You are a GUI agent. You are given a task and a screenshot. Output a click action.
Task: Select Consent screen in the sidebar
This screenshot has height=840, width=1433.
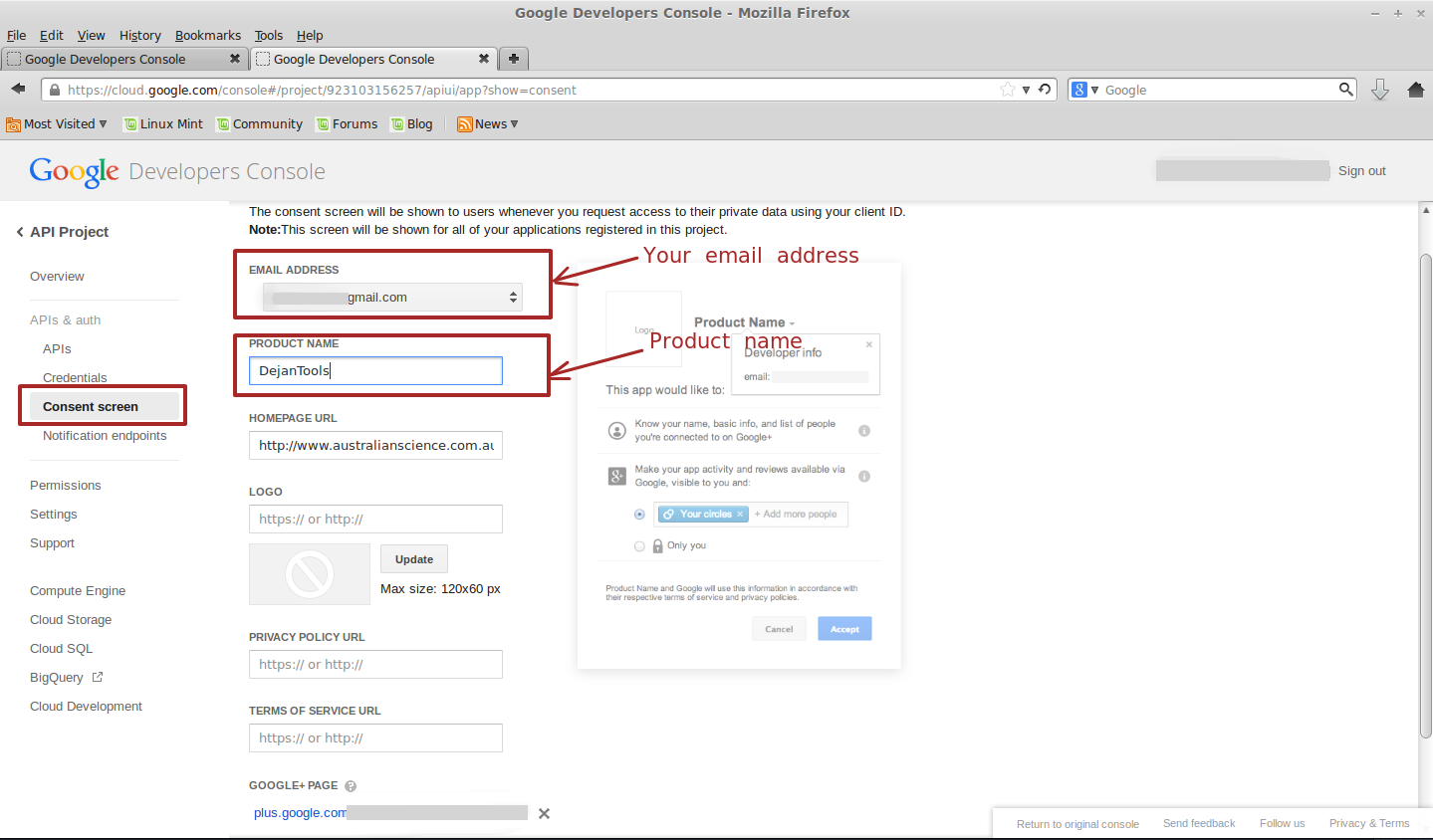pos(103,406)
